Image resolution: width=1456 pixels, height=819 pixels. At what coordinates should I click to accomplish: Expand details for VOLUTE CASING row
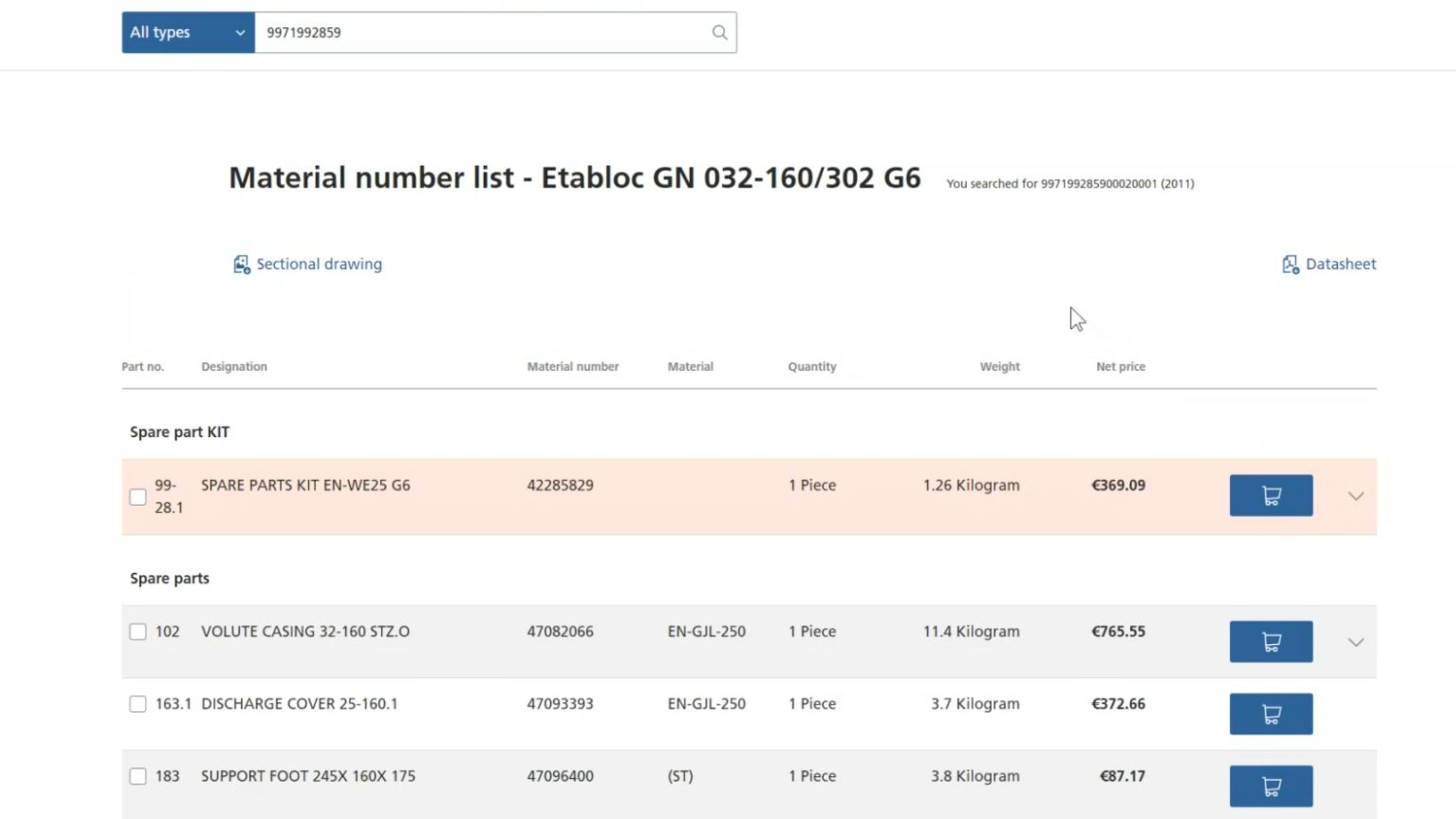click(x=1355, y=641)
